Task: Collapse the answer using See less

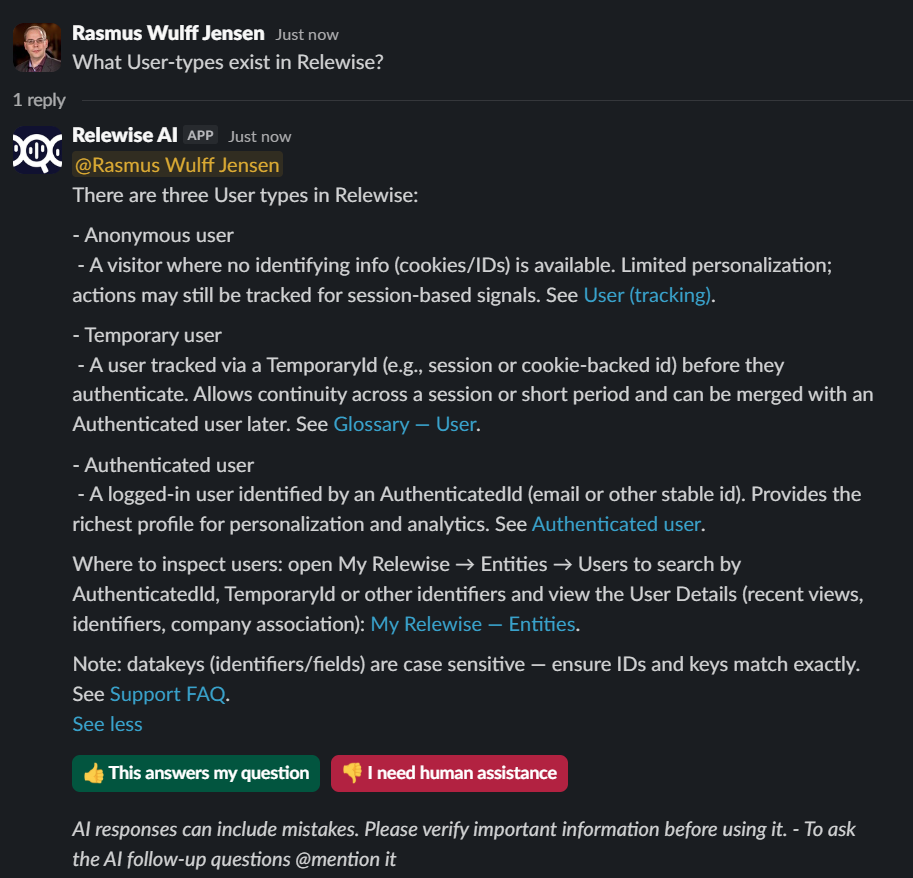Action: tap(107, 724)
